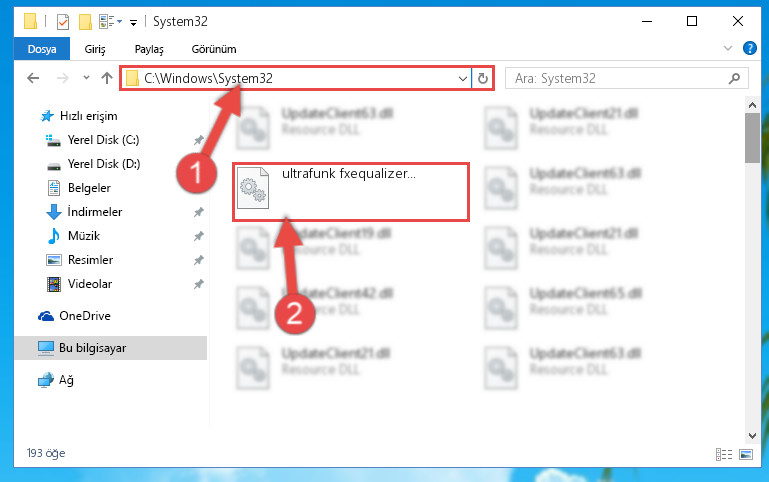Refresh the System32 folder view
This screenshot has height=482, width=769.
tap(483, 78)
